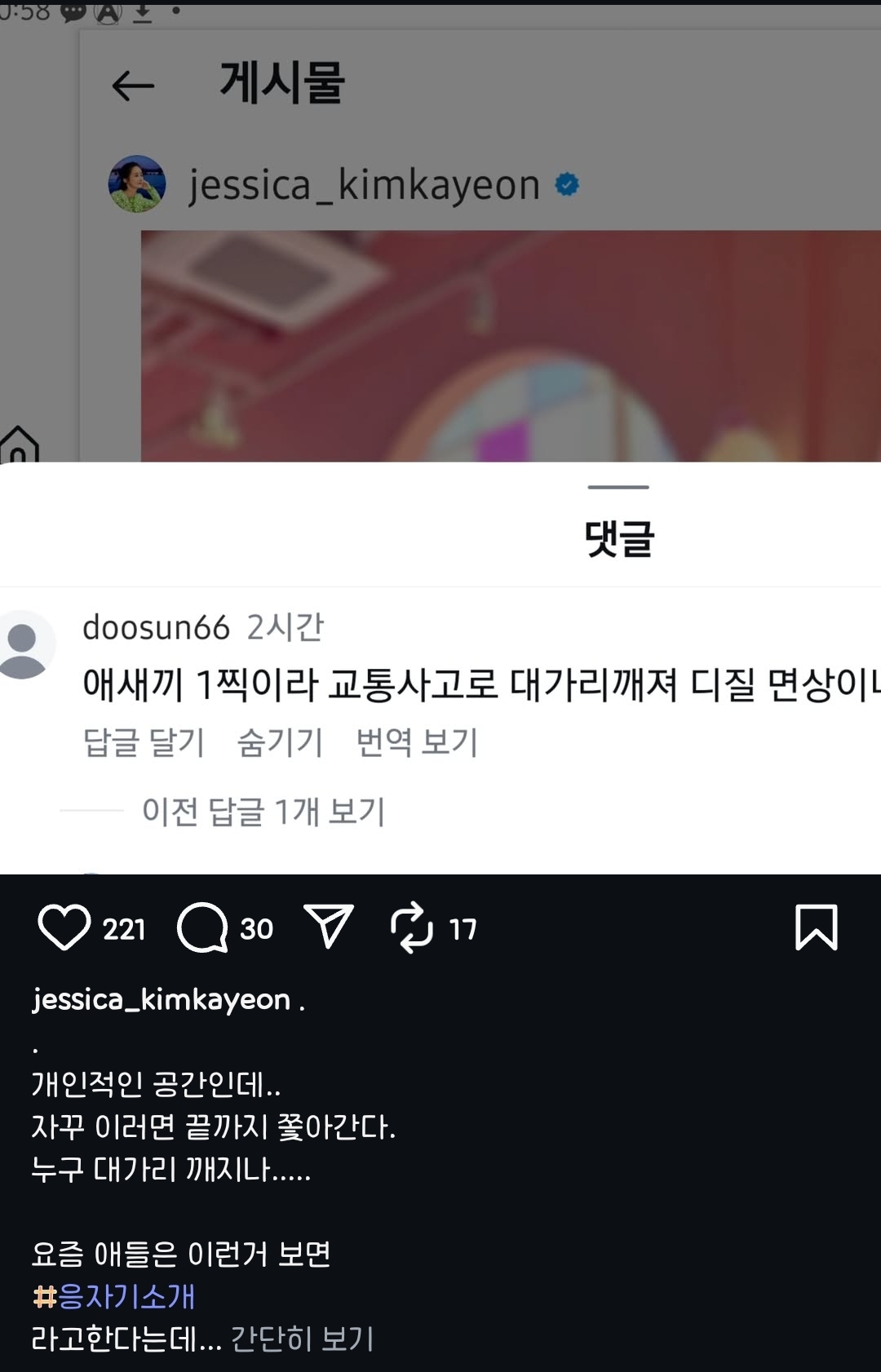Open the home icon at the left edge
The width and height of the screenshot is (881, 1372).
point(20,444)
